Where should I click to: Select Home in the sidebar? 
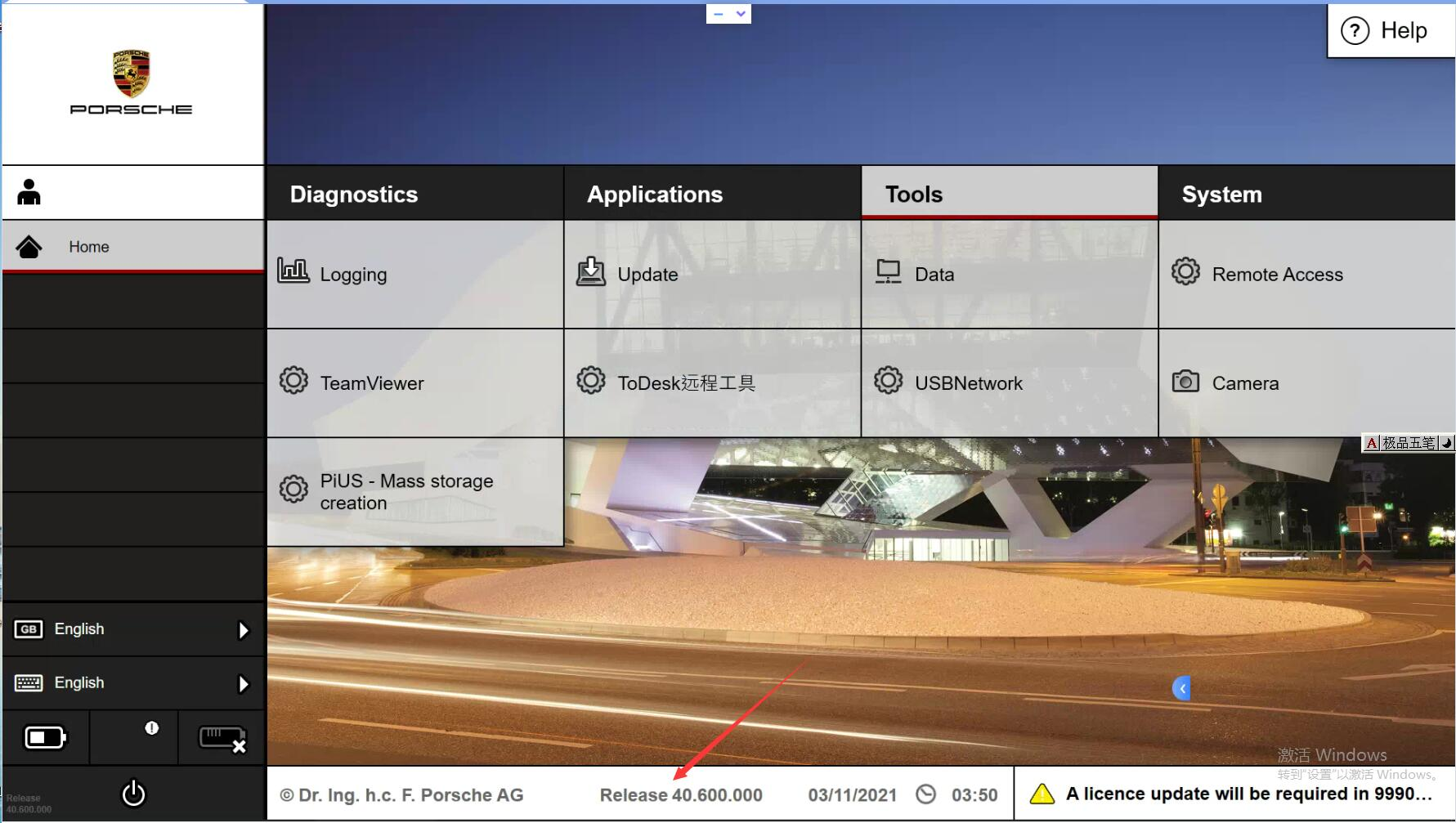pos(88,247)
